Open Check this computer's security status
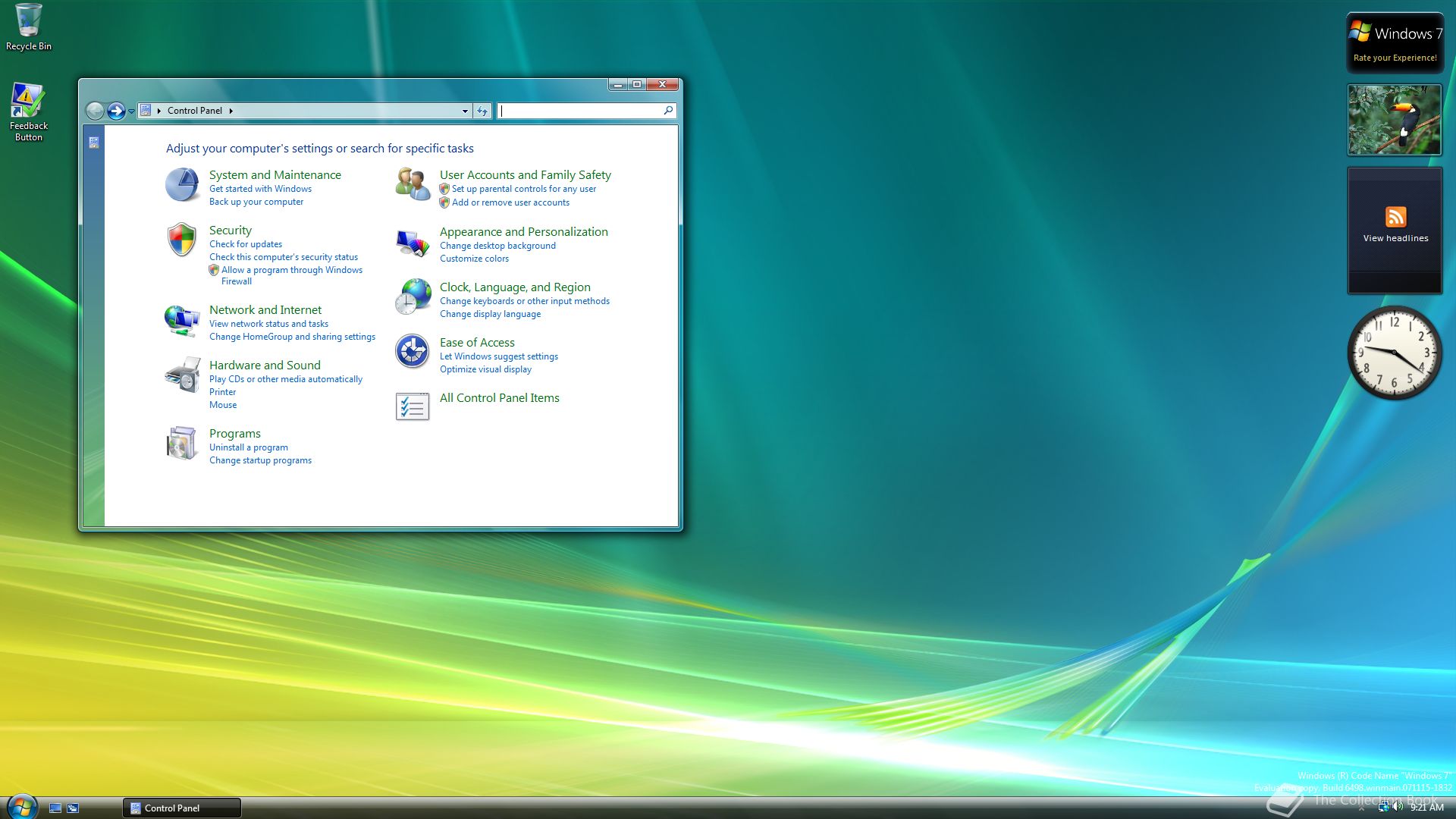The height and width of the screenshot is (819, 1456). tap(284, 257)
